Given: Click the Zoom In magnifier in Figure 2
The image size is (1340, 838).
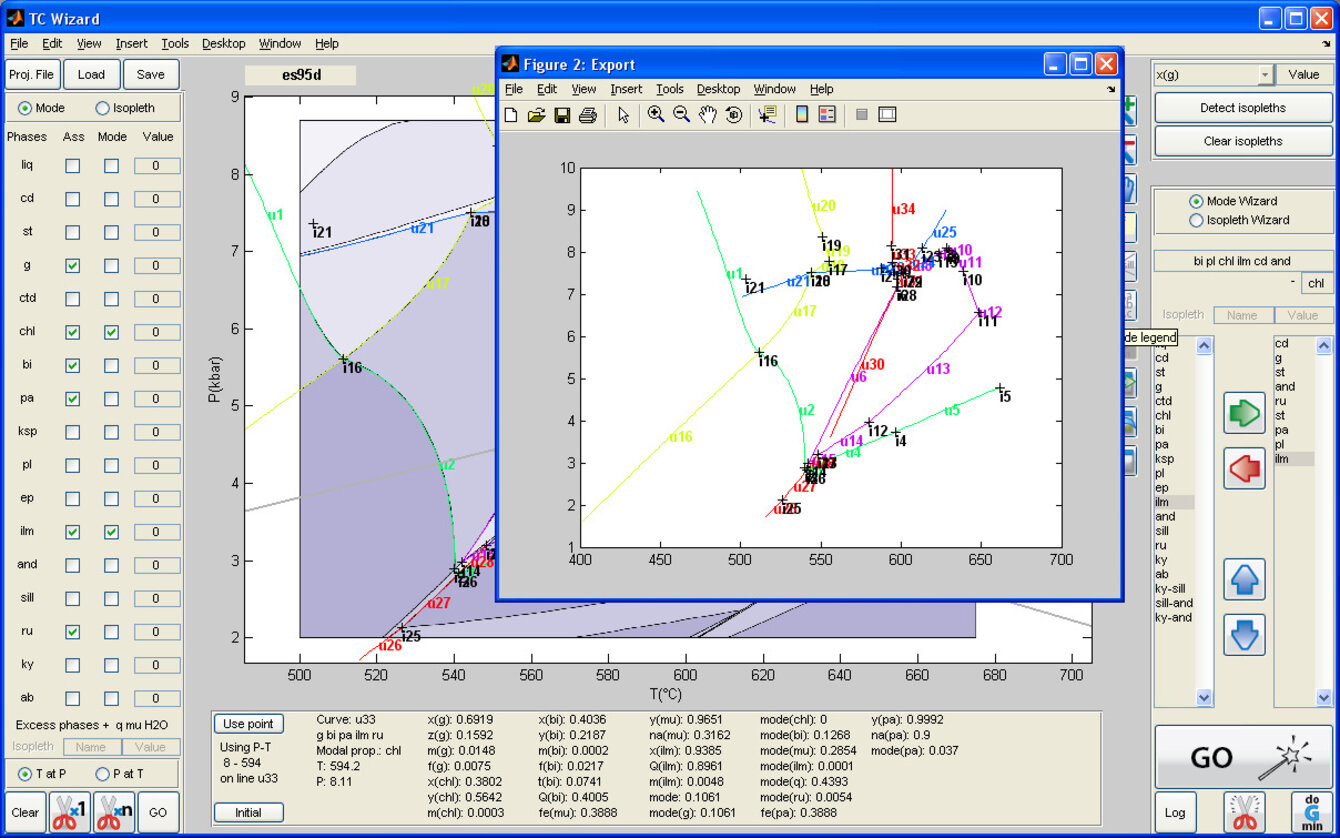Looking at the screenshot, I should 656,115.
